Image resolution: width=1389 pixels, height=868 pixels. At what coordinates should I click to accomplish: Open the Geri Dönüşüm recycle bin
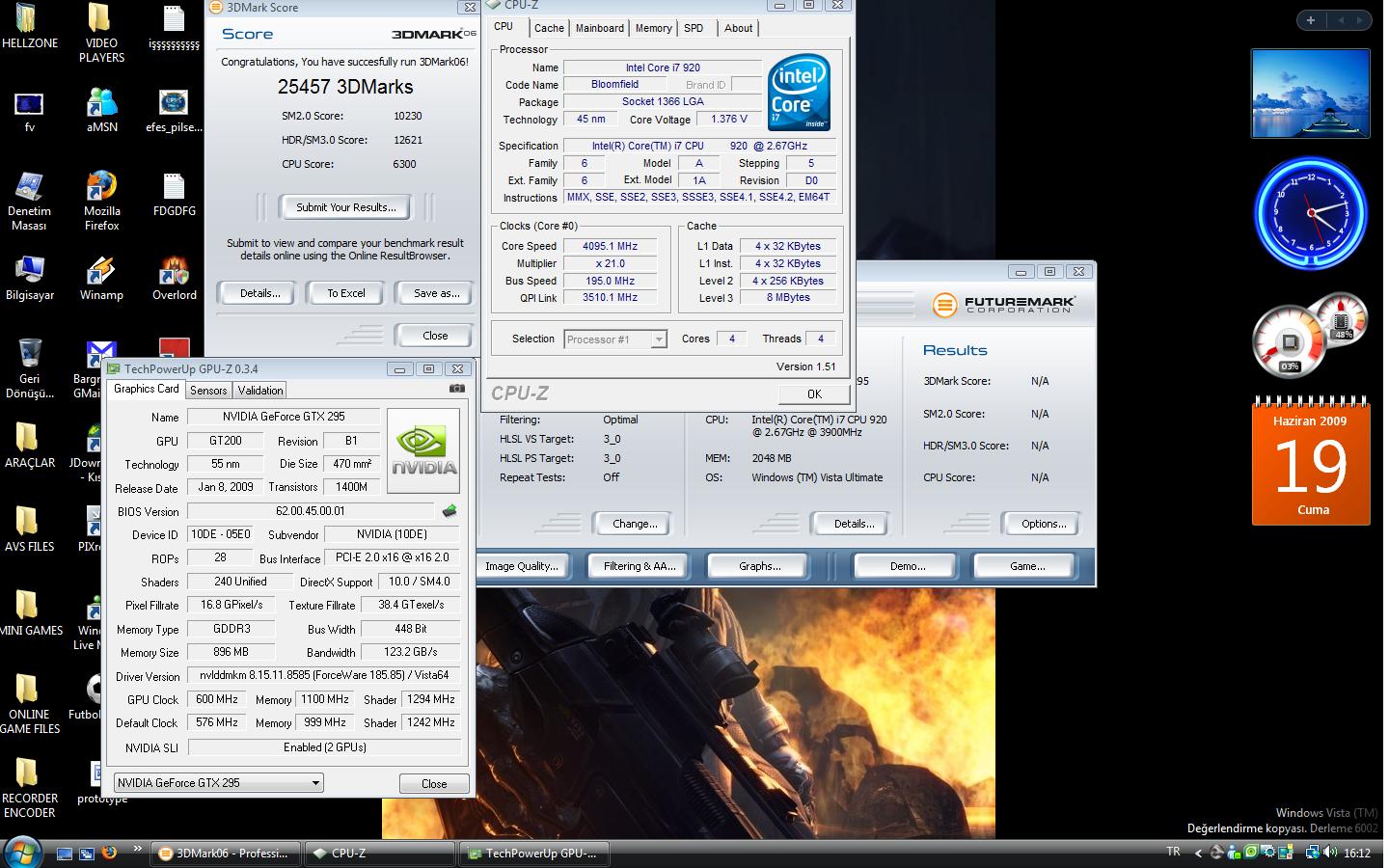pos(29,367)
